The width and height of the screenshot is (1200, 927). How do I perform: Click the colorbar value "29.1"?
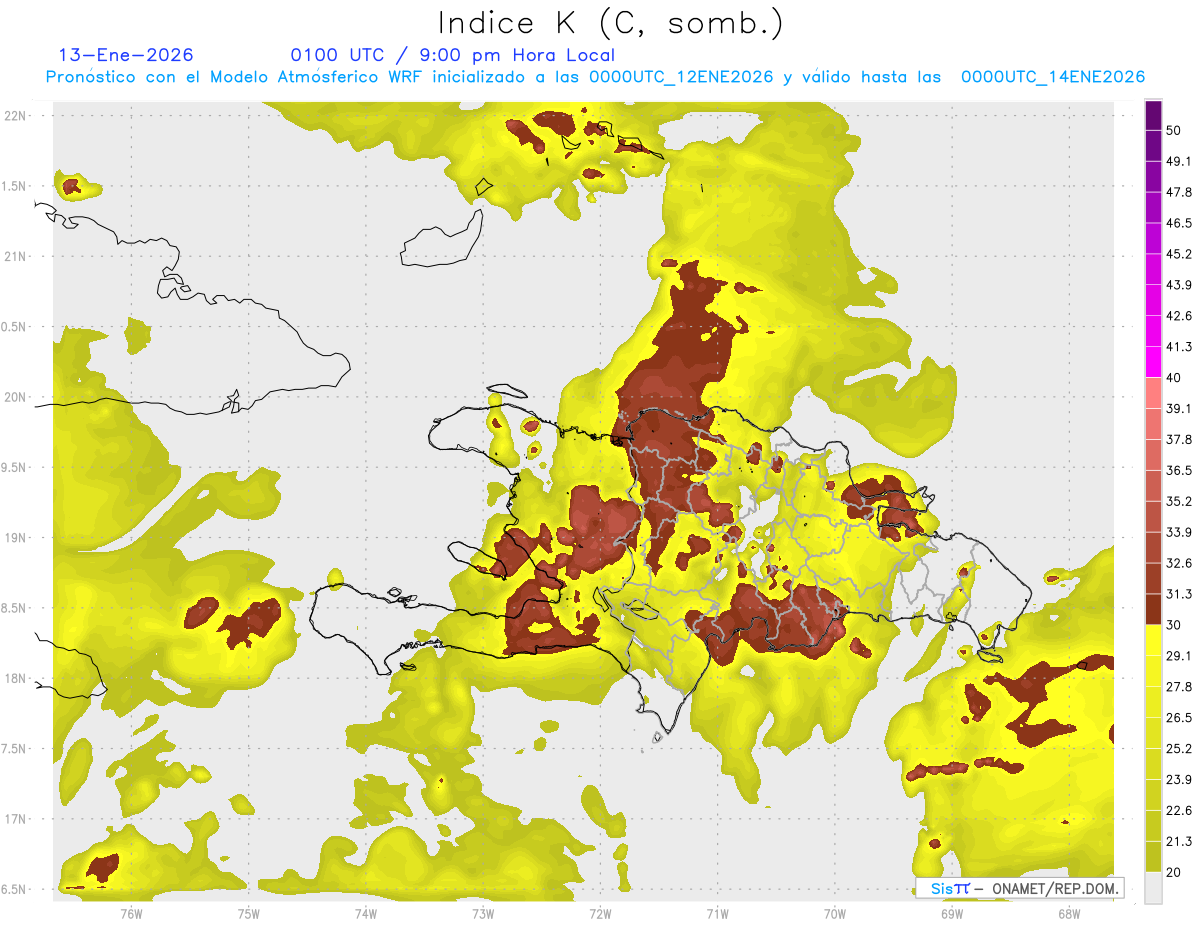click(x=1179, y=655)
